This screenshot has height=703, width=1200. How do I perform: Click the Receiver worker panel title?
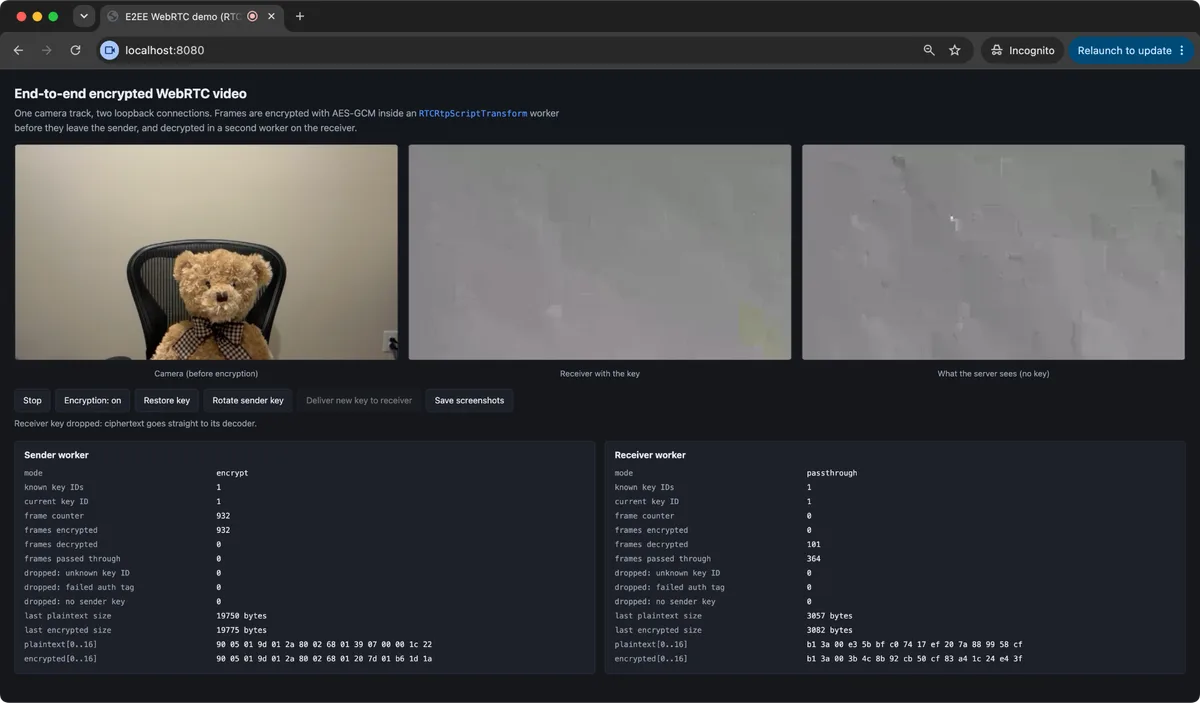pyautogui.click(x=650, y=455)
